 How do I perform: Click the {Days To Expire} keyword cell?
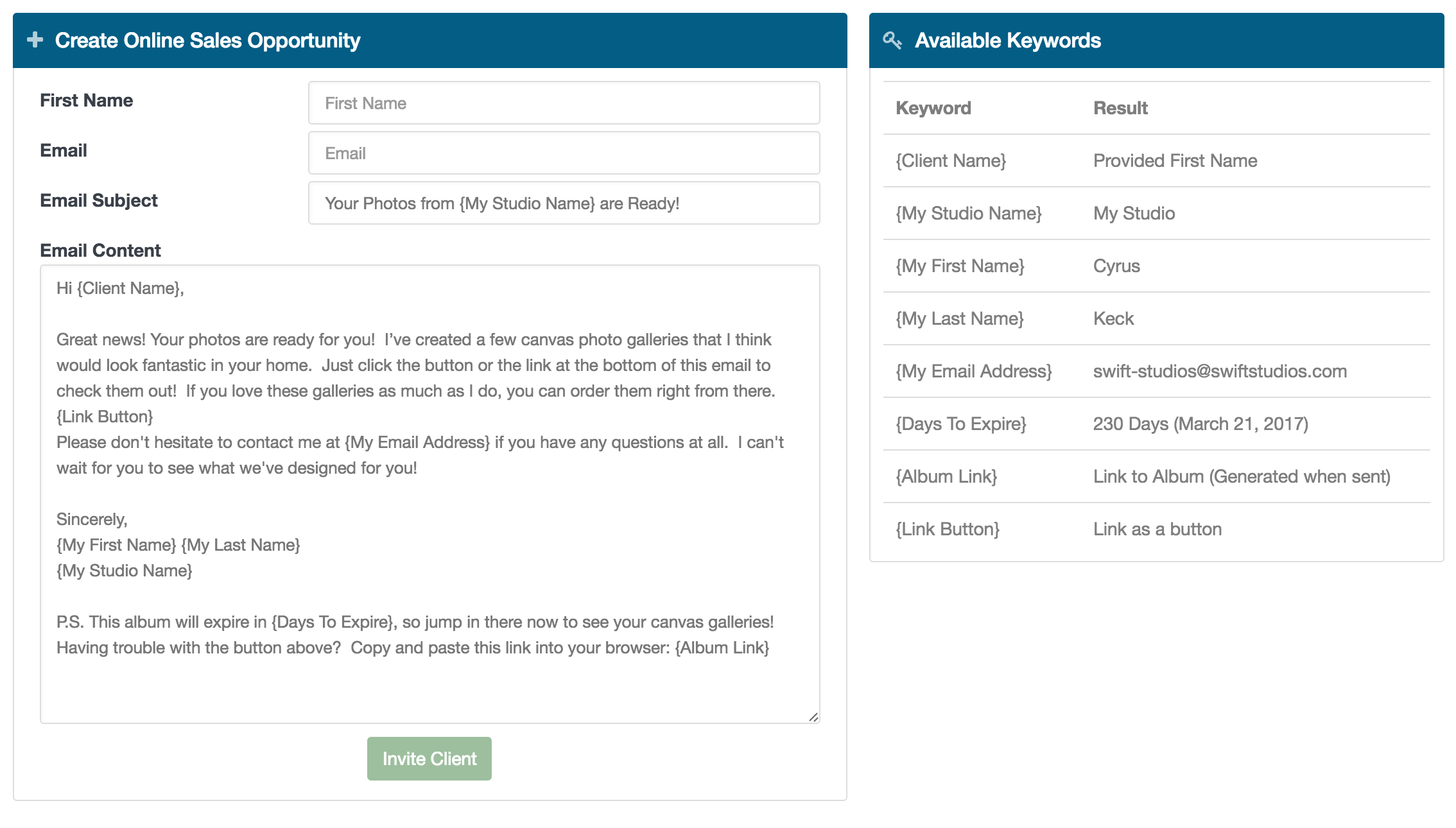click(x=961, y=424)
